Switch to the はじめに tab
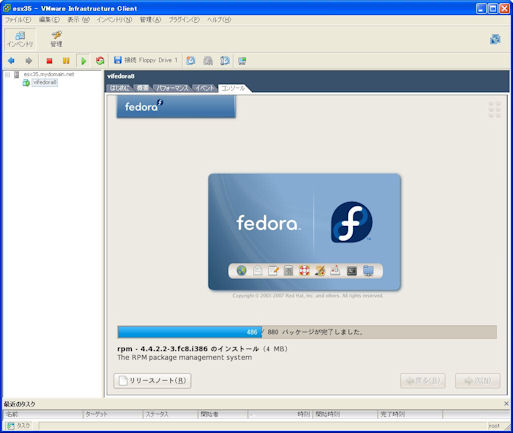The width and height of the screenshot is (513, 433). click(x=120, y=88)
